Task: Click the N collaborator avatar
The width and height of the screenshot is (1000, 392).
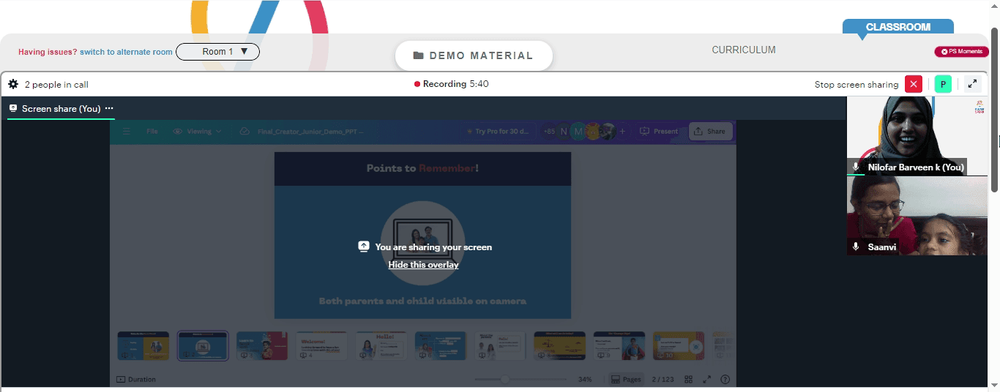Action: tap(563, 131)
